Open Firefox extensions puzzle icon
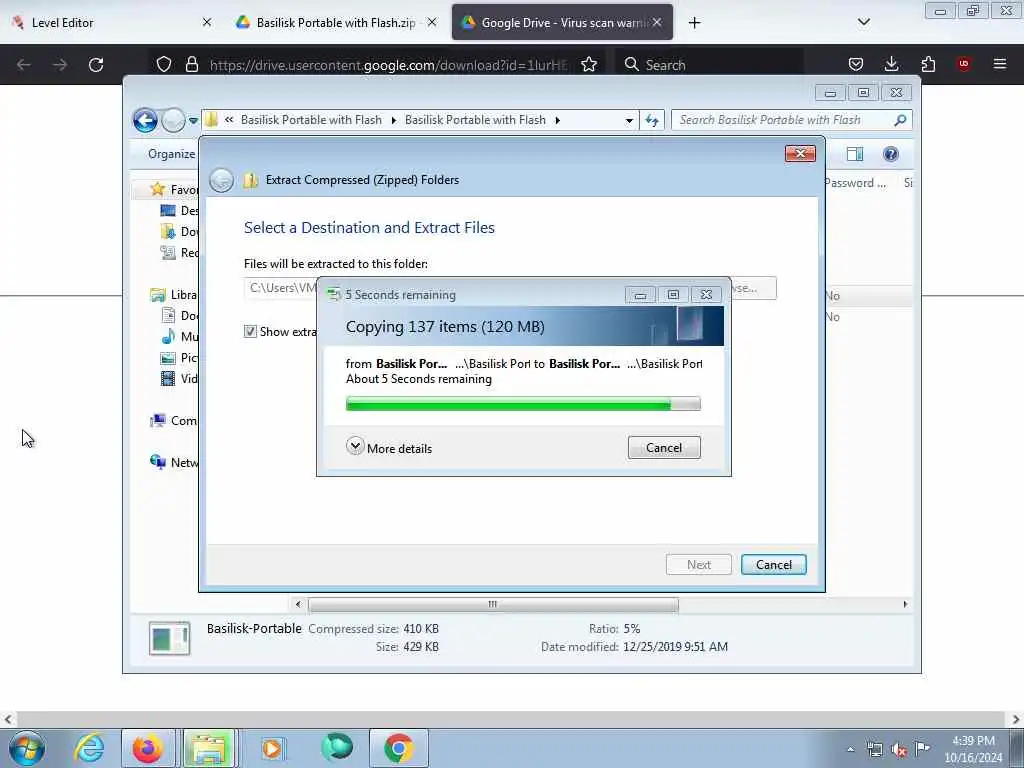Screen dimensions: 1024x768 point(928,64)
